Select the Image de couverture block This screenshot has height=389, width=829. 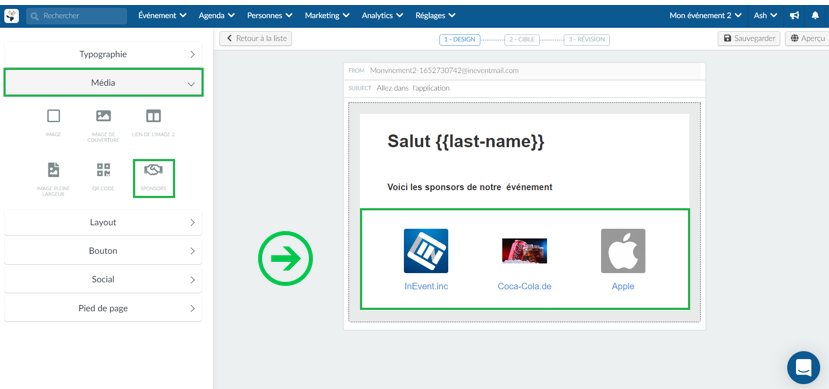click(x=103, y=126)
